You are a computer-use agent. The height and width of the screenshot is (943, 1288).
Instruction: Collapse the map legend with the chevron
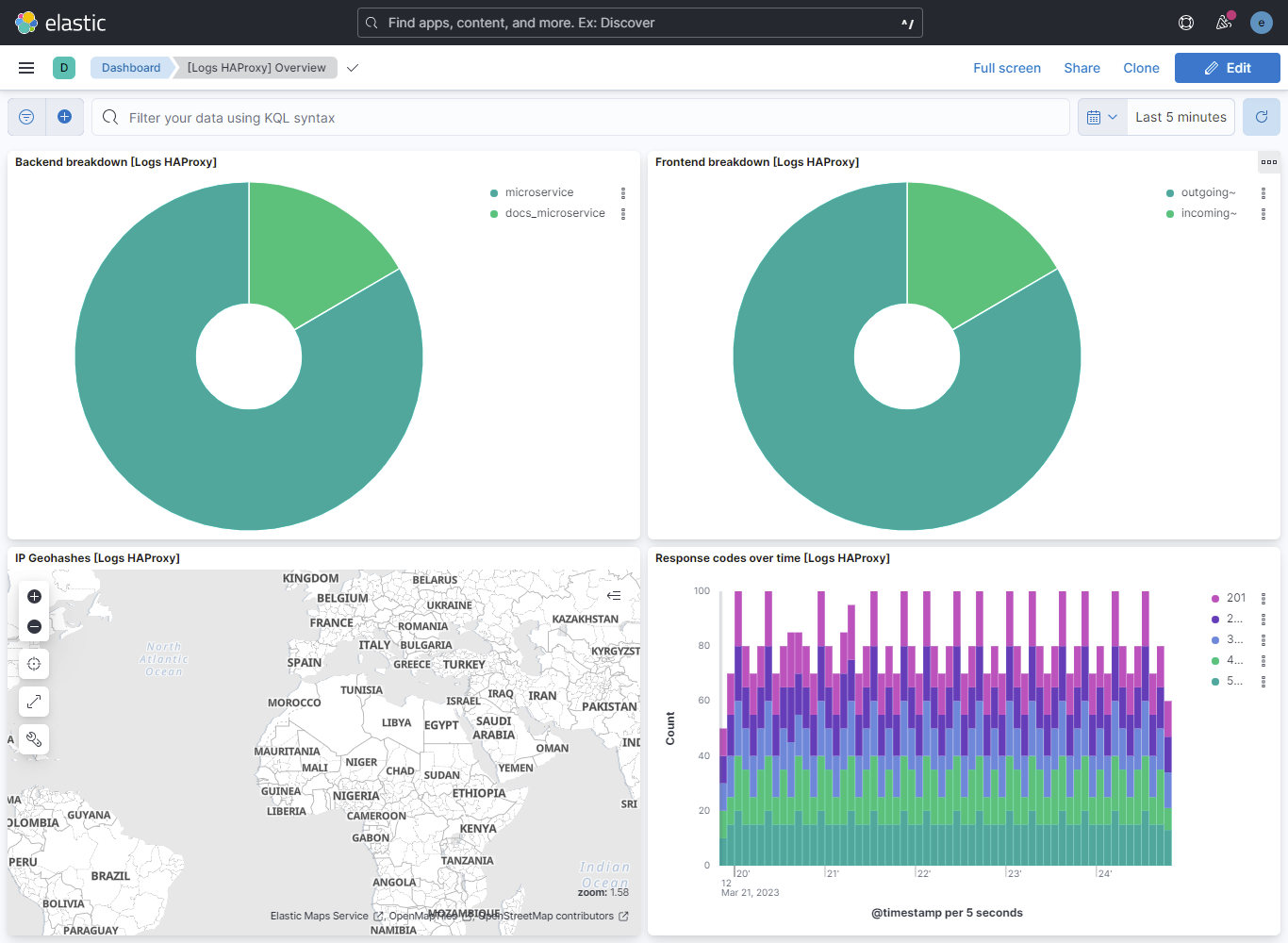613,594
